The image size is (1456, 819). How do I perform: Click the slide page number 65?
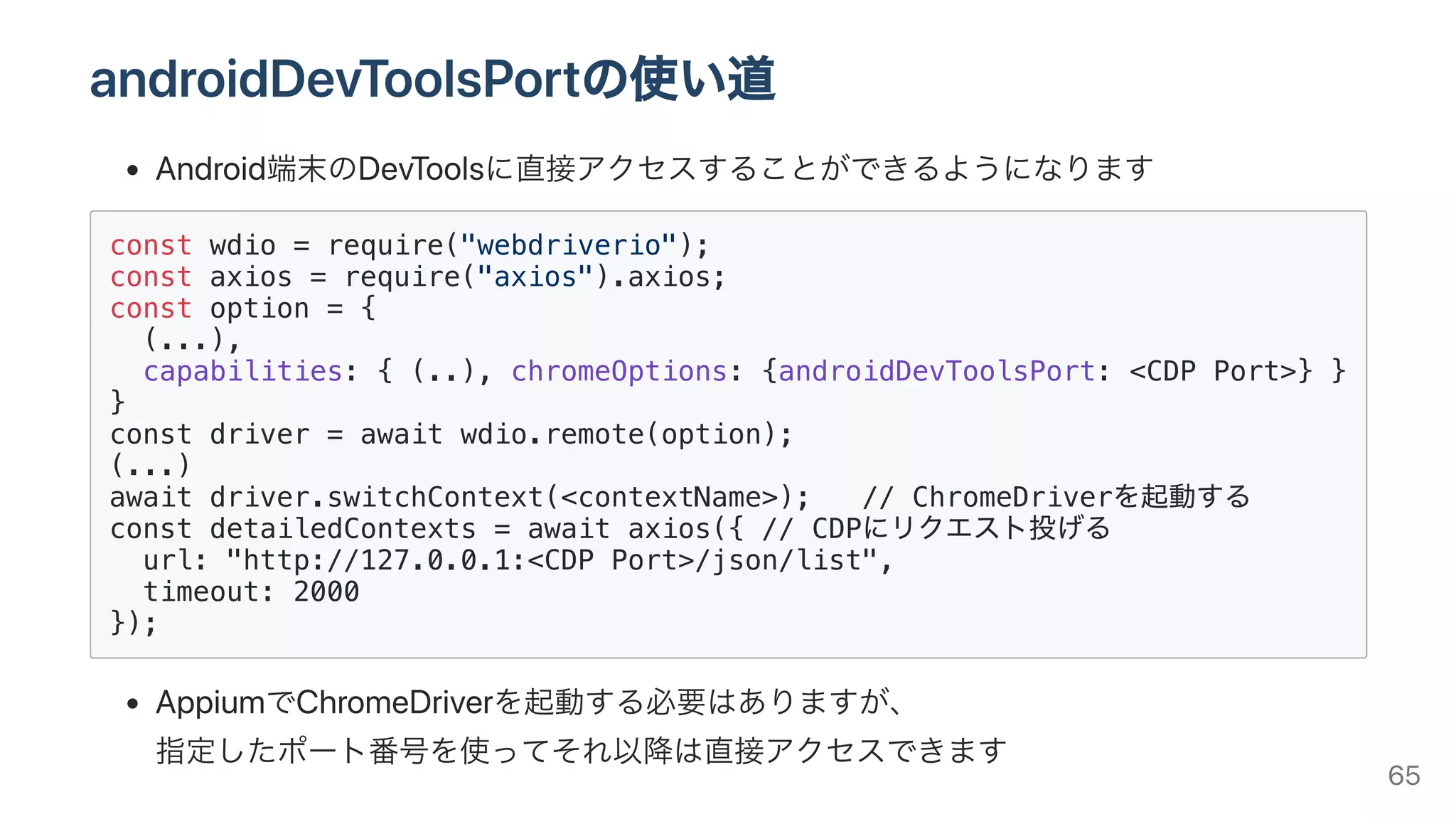pos(1404,776)
